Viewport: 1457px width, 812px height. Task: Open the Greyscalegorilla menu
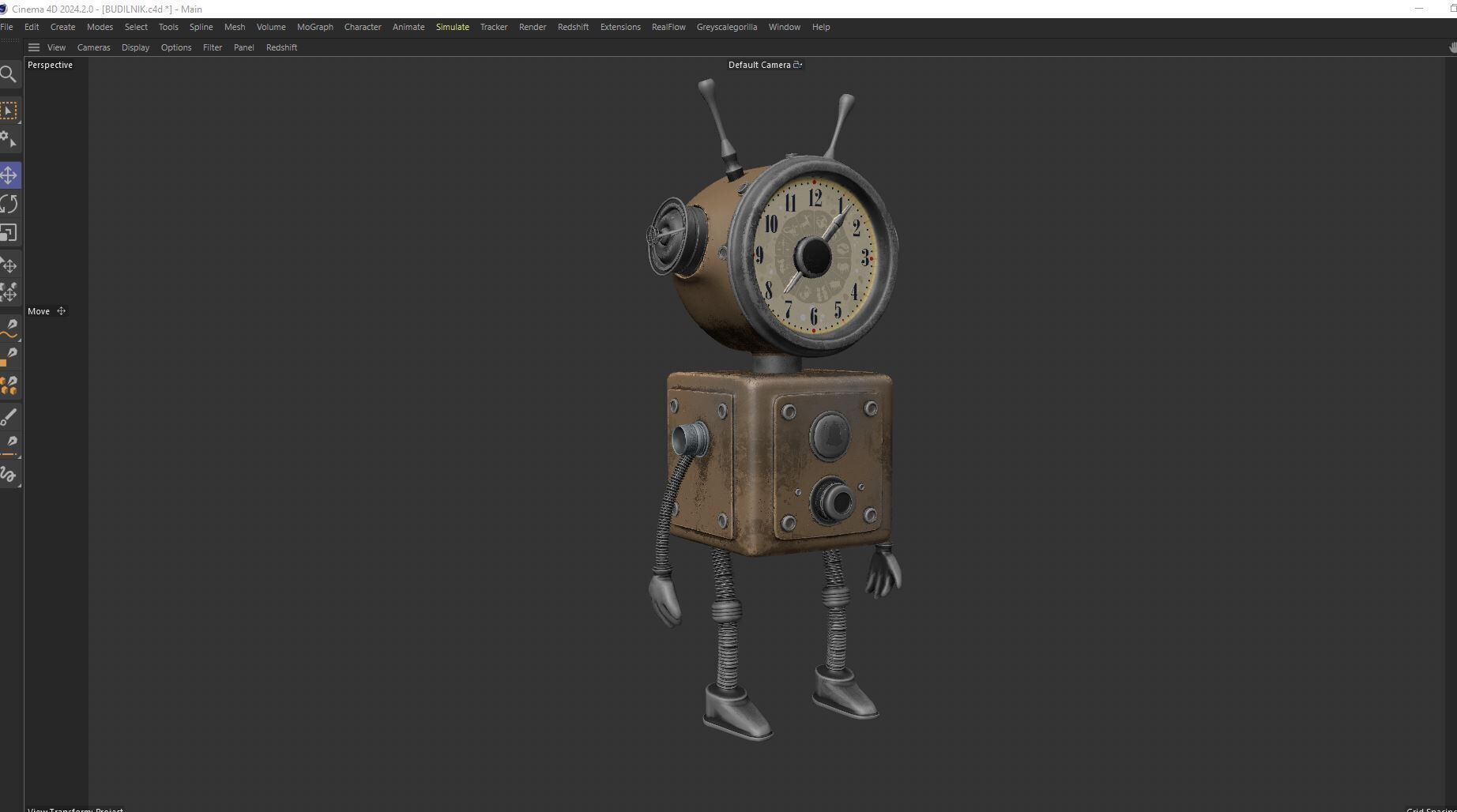(x=727, y=27)
